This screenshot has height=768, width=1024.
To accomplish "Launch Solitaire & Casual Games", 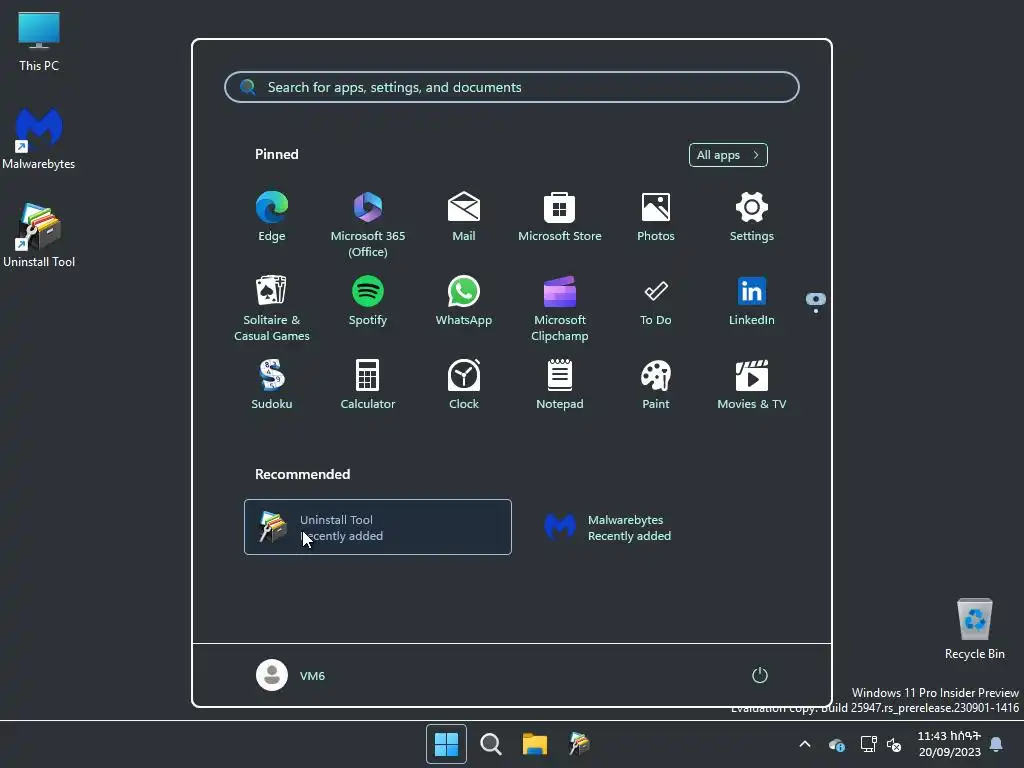I will pyautogui.click(x=272, y=308).
